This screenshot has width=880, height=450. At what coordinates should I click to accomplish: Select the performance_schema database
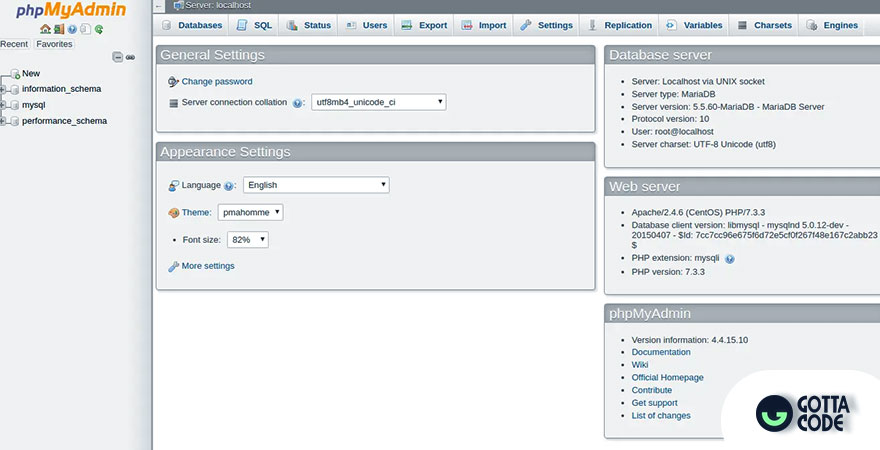[64, 121]
